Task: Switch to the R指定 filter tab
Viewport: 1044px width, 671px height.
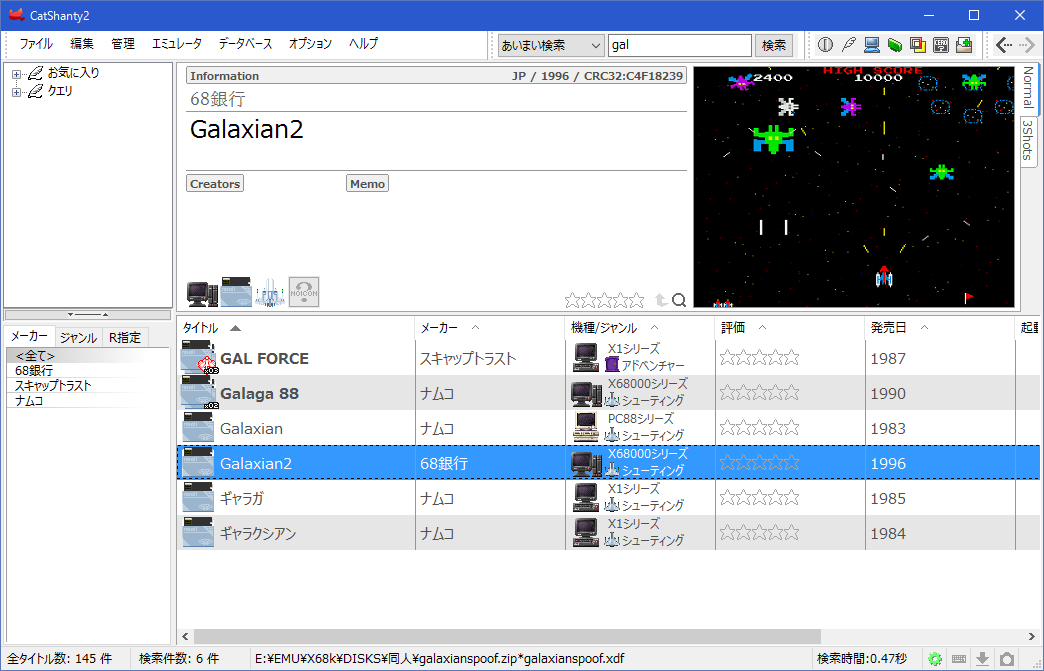Action: coord(125,337)
